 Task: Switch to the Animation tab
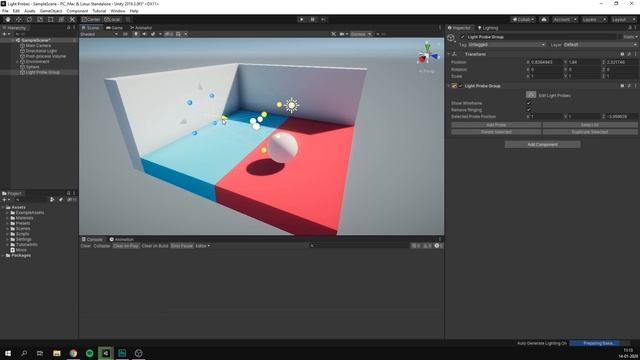(x=121, y=239)
